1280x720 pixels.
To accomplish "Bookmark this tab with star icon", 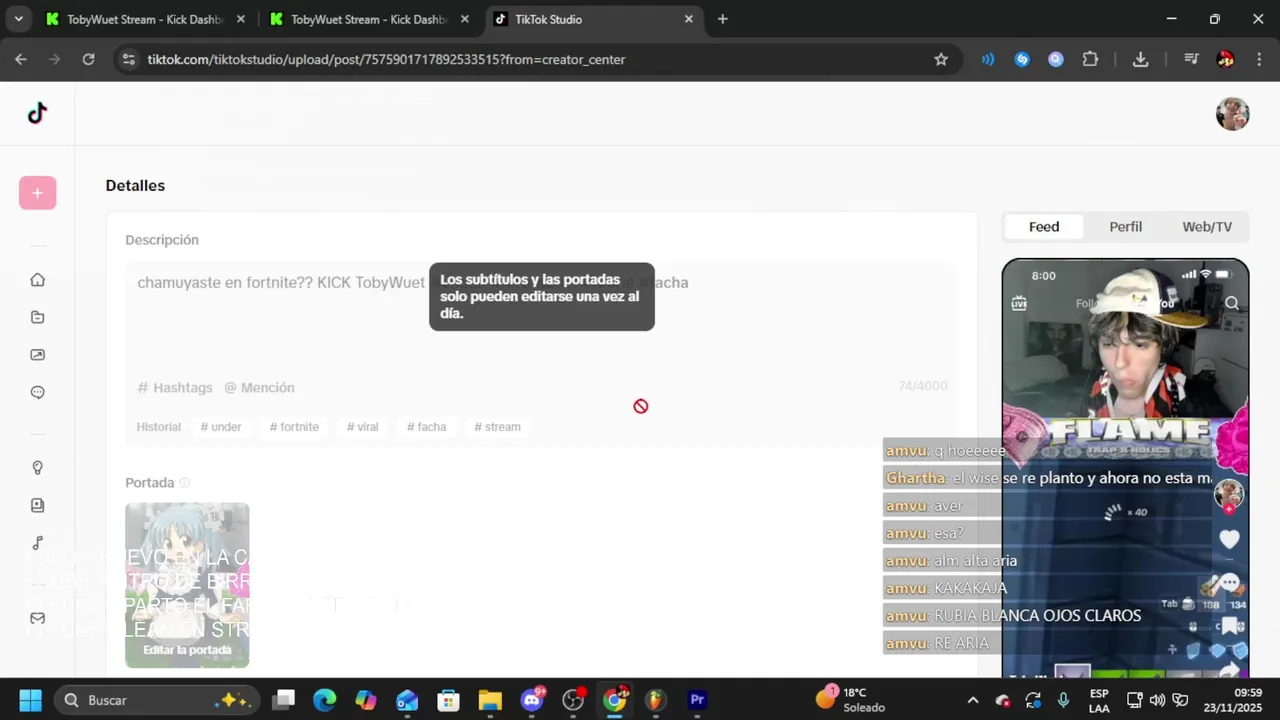I will pos(941,59).
